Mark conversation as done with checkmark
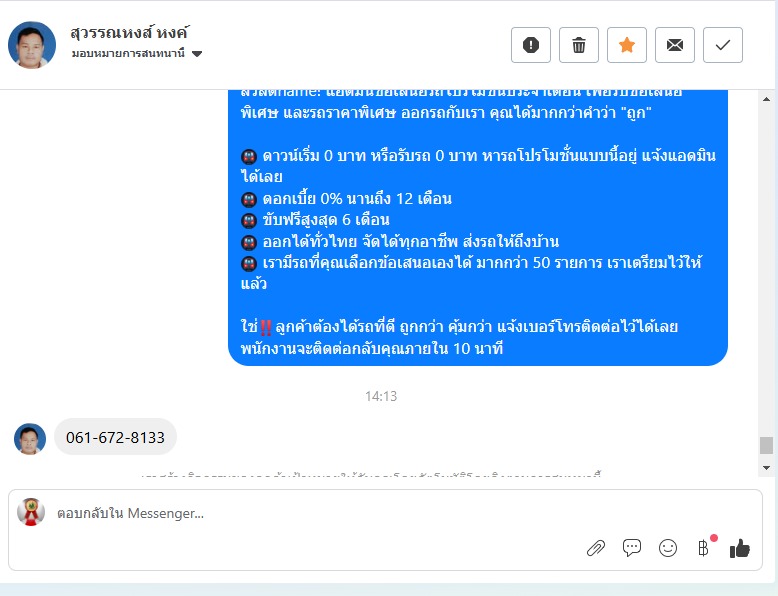The height and width of the screenshot is (596, 778). [723, 45]
